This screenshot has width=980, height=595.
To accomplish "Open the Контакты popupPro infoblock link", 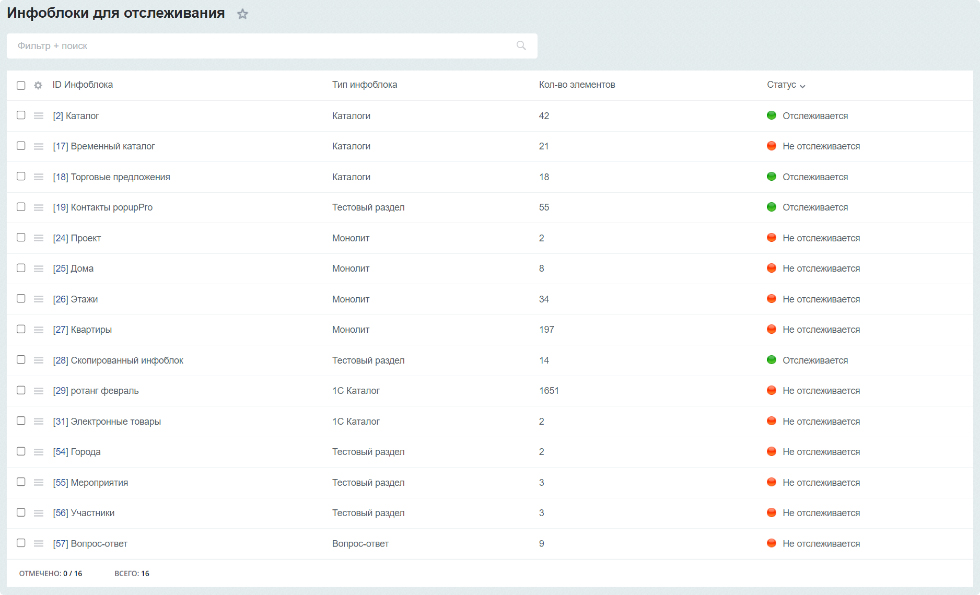I will [x=102, y=207].
